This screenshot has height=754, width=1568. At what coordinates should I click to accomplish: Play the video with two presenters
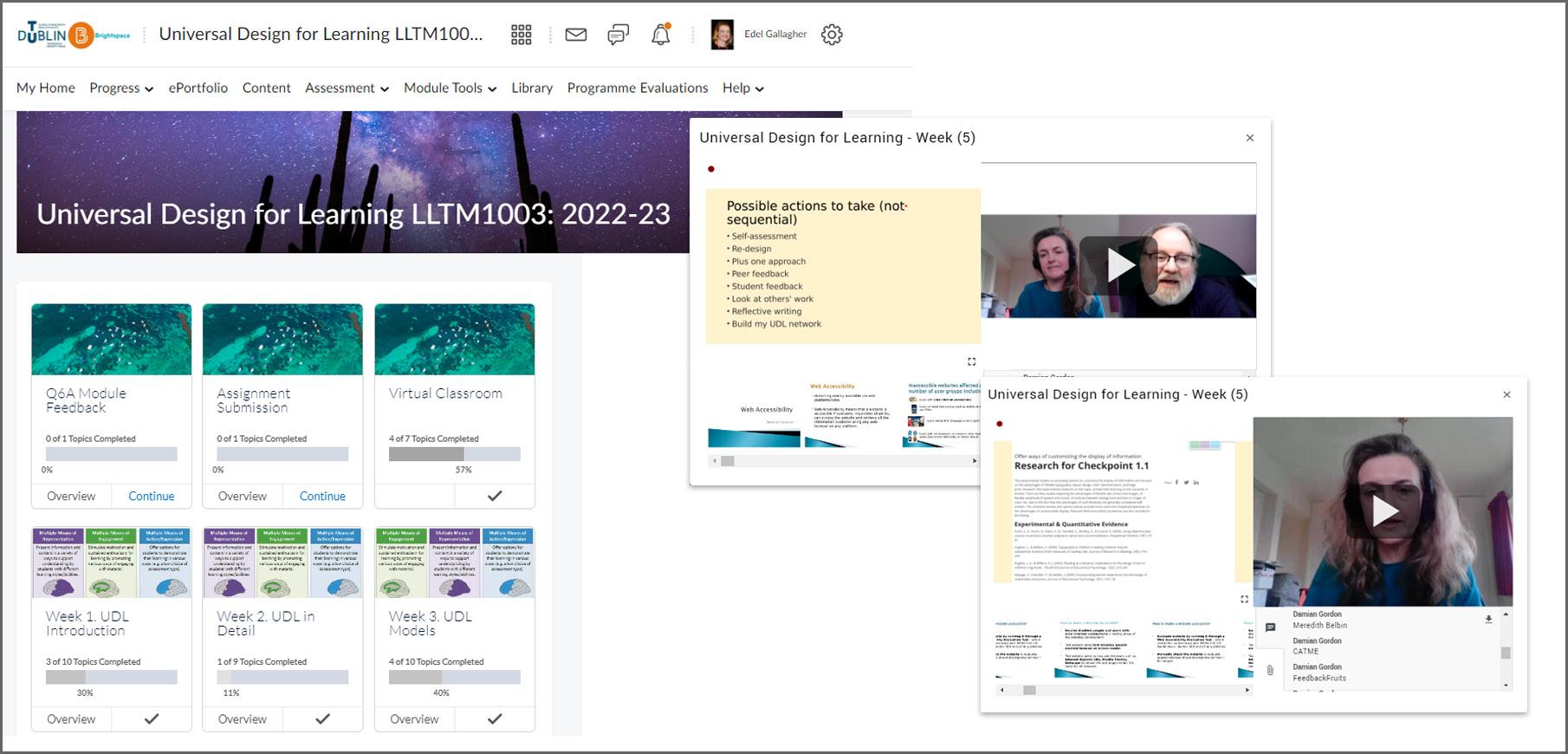click(1118, 265)
